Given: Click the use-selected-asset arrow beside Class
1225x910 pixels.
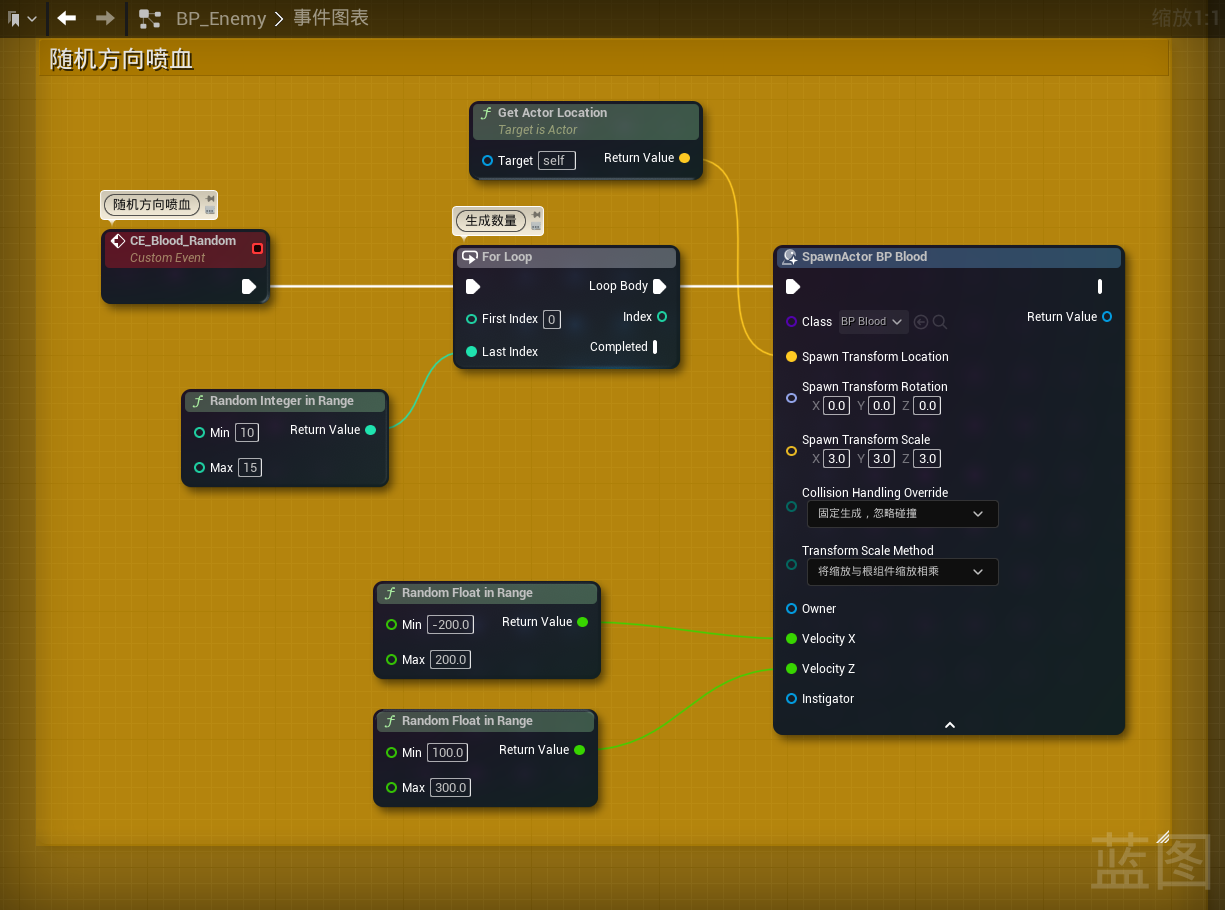Looking at the screenshot, I should [921, 322].
